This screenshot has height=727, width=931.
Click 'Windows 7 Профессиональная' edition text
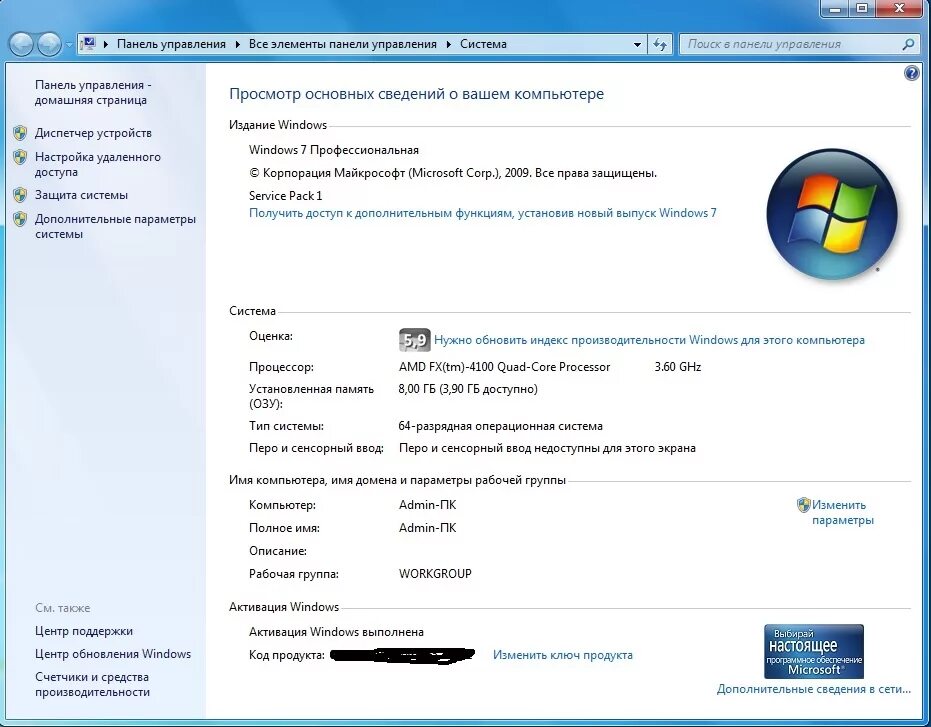coord(334,150)
